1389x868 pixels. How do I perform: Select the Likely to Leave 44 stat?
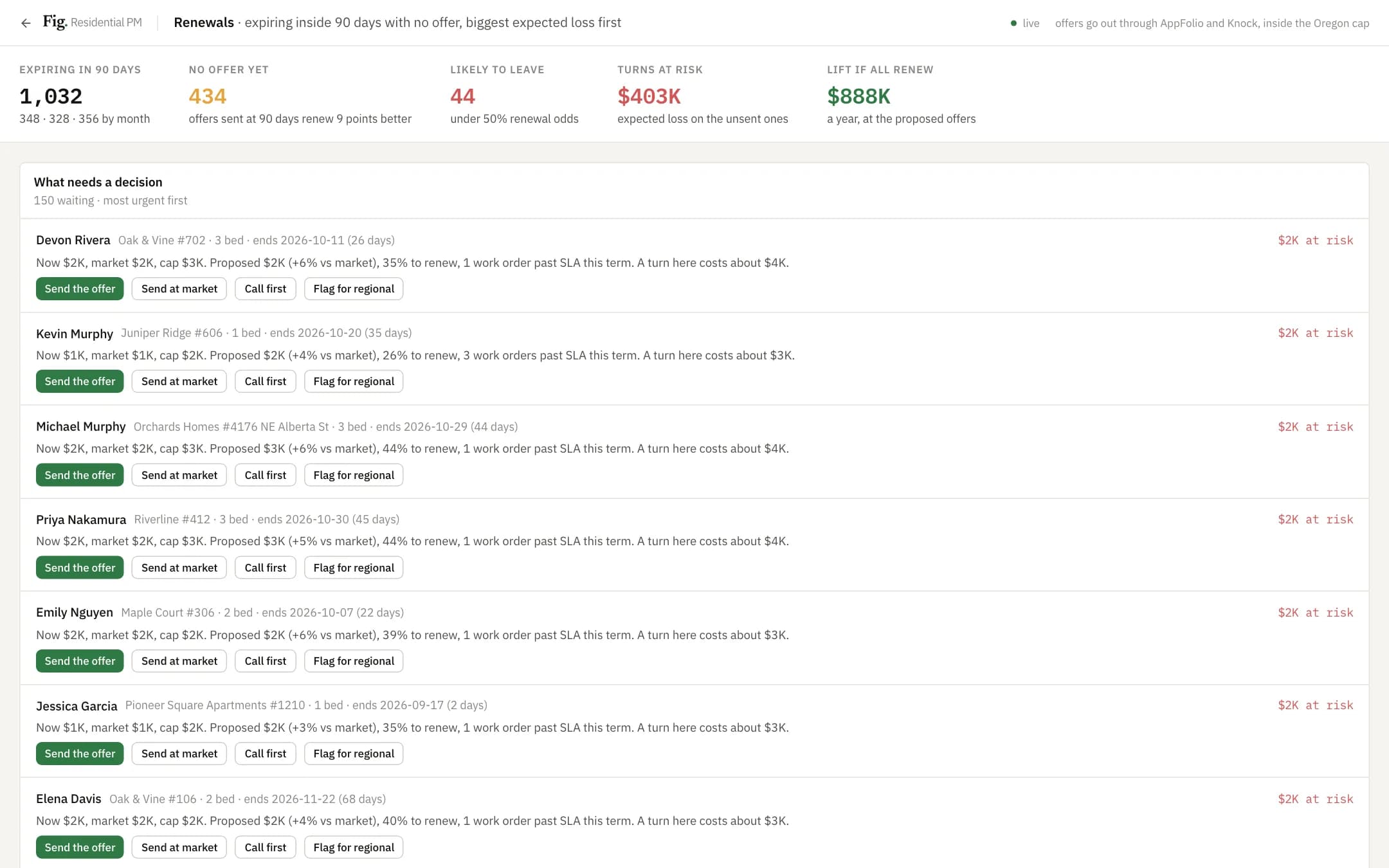[x=514, y=95]
